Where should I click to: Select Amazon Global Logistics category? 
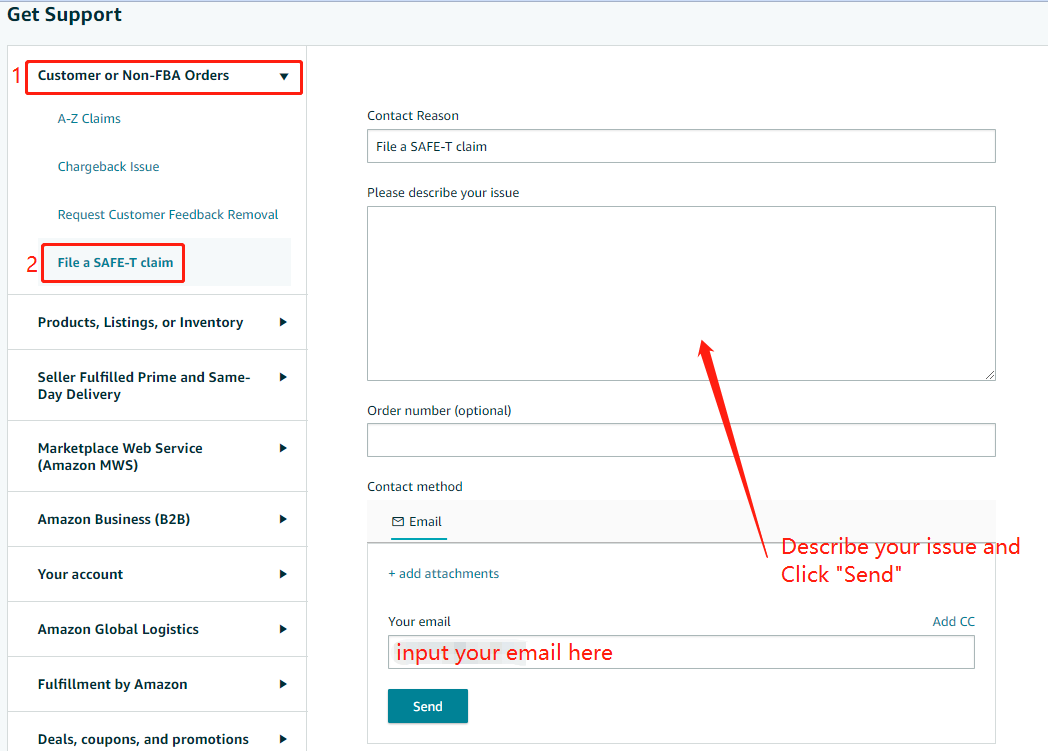[x=118, y=629]
